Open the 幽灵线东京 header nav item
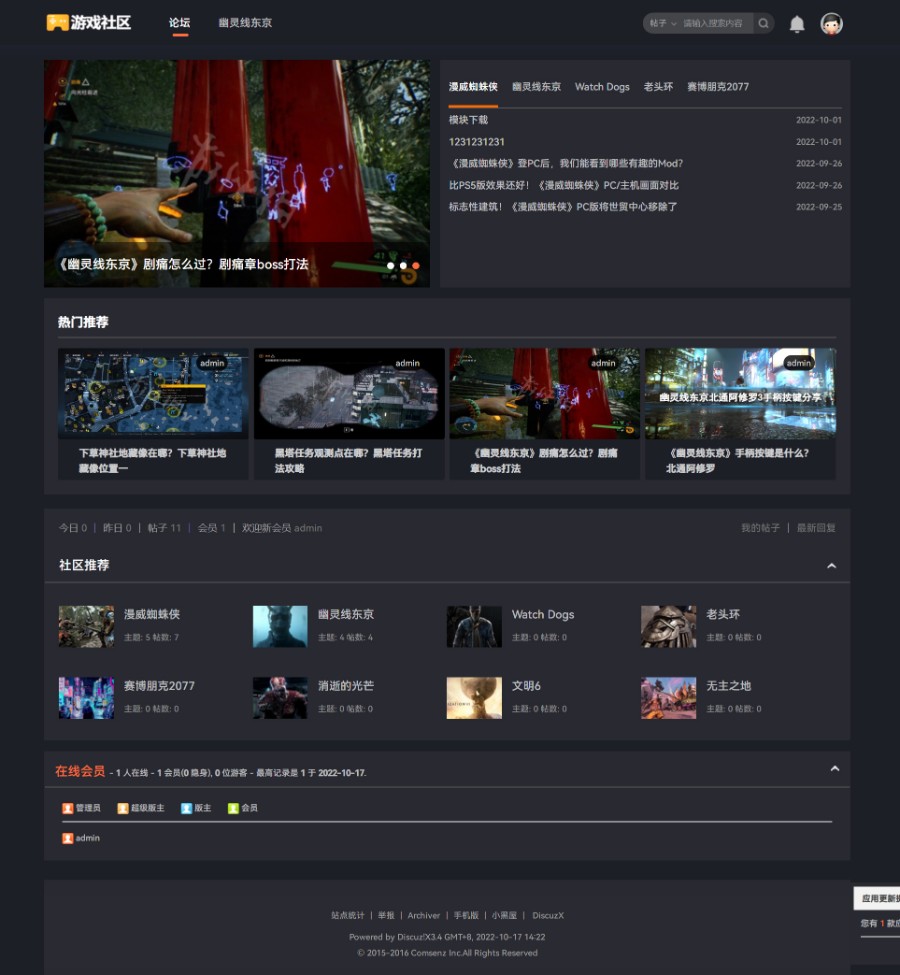The image size is (900, 975). coord(245,23)
